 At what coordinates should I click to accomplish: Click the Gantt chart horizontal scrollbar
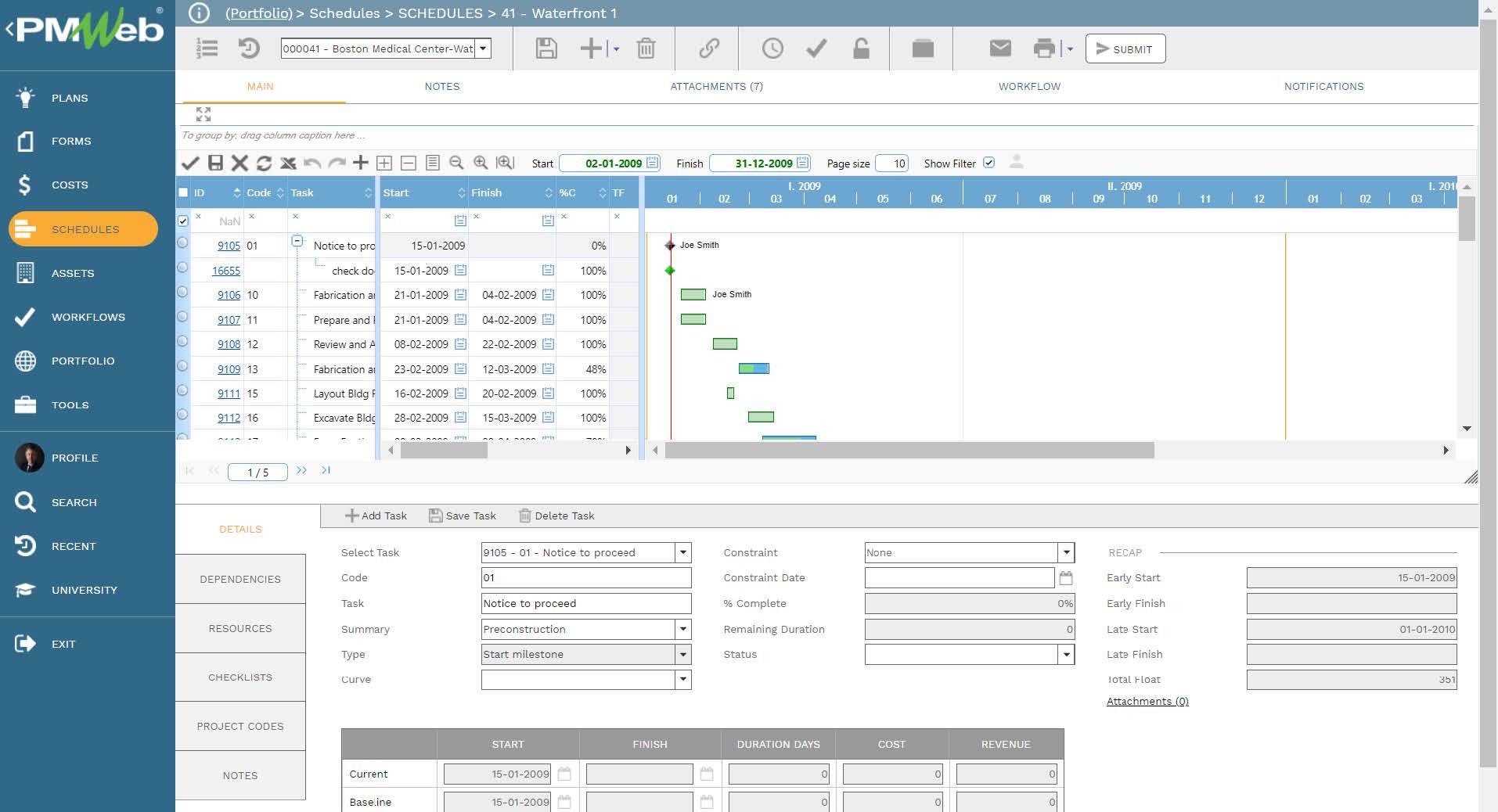pos(908,450)
